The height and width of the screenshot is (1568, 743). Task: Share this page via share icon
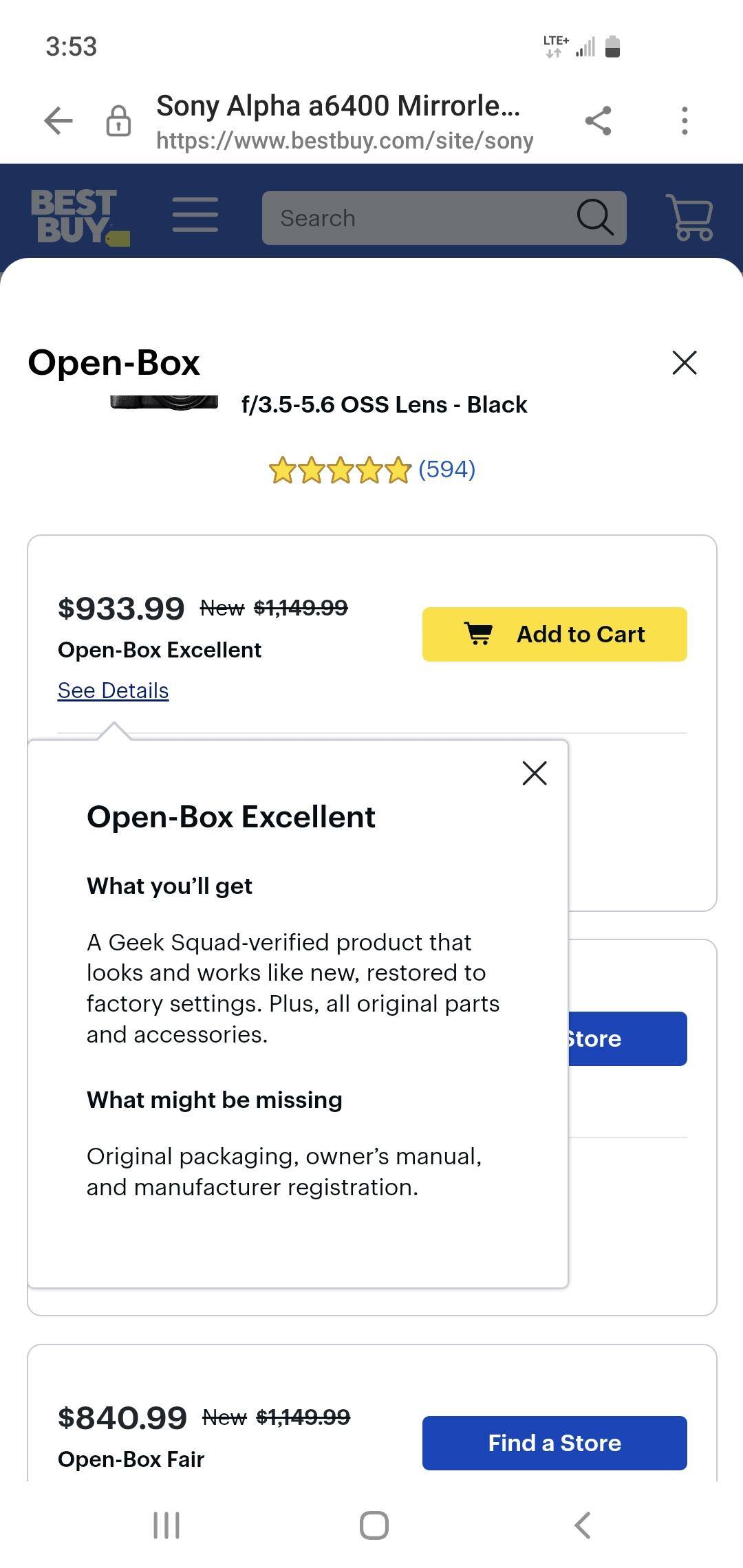click(x=598, y=121)
